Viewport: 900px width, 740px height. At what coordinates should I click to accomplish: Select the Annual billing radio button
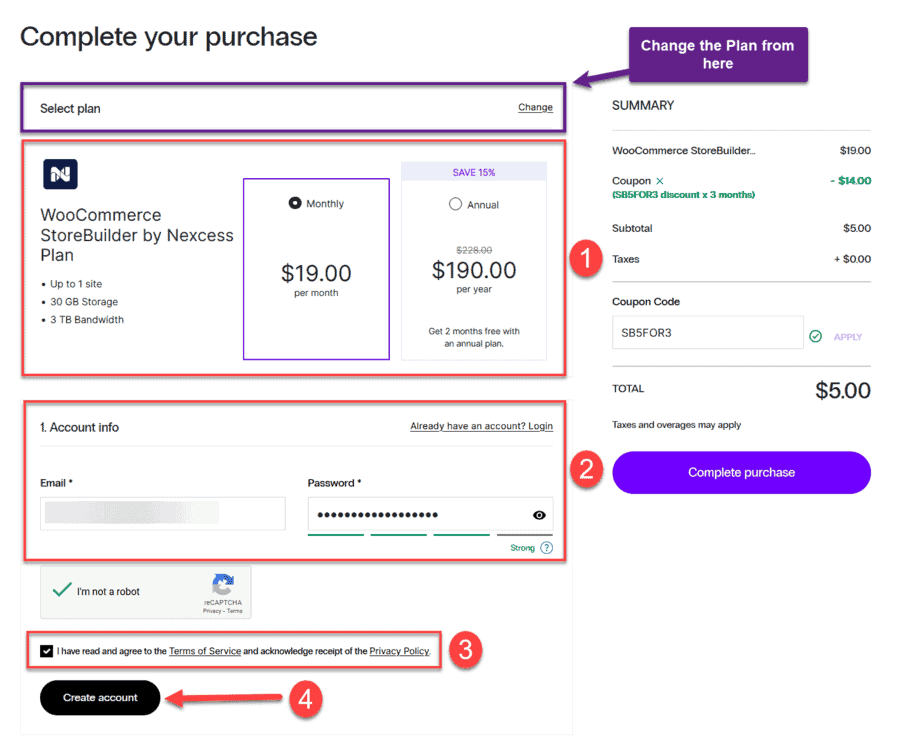click(x=455, y=204)
